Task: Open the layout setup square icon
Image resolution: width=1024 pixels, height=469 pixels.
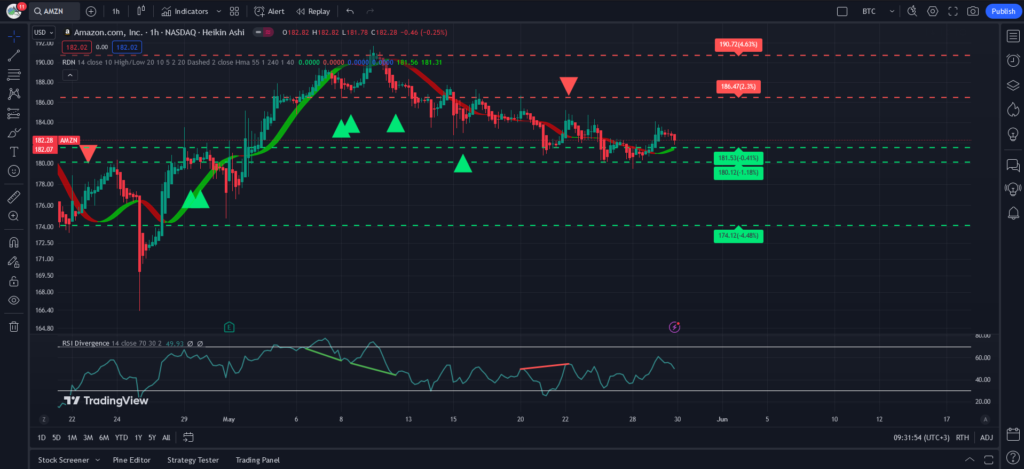Action: tap(842, 11)
